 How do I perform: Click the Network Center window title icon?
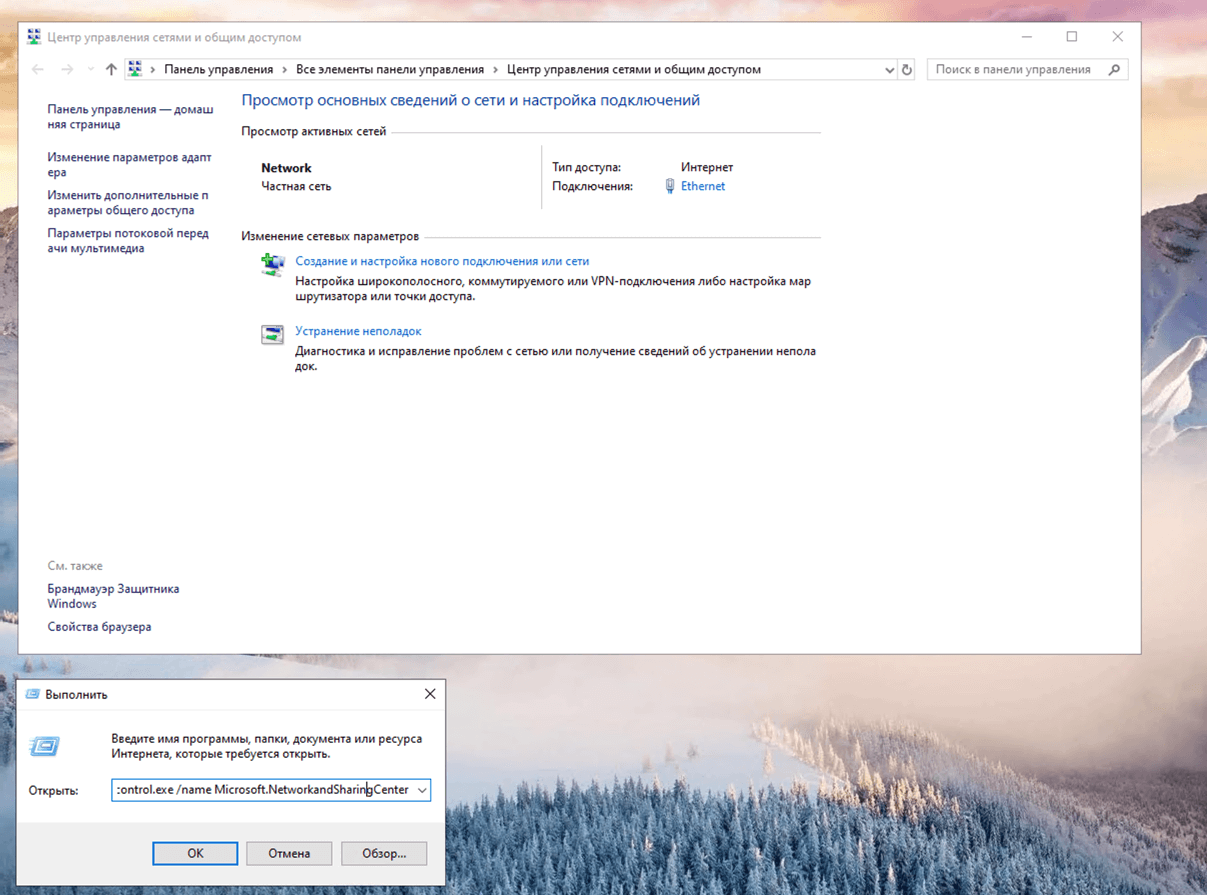pyautogui.click(x=34, y=37)
